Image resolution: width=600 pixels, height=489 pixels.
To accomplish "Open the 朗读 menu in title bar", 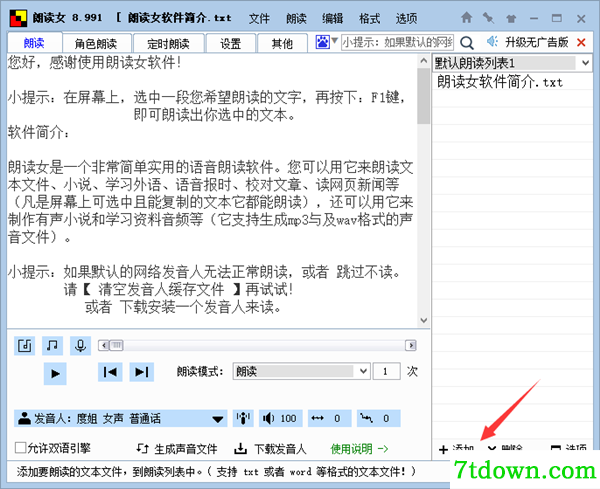I will (x=296, y=18).
